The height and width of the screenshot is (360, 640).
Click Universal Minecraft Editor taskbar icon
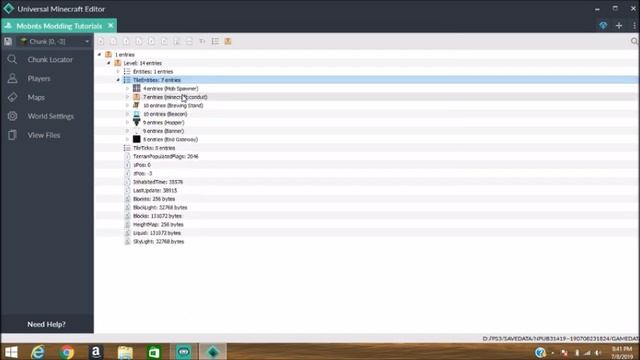[213, 352]
